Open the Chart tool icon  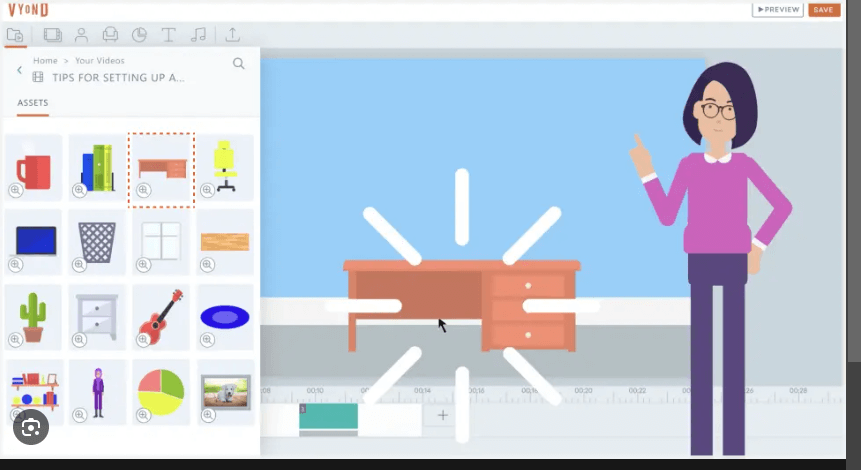coord(139,35)
